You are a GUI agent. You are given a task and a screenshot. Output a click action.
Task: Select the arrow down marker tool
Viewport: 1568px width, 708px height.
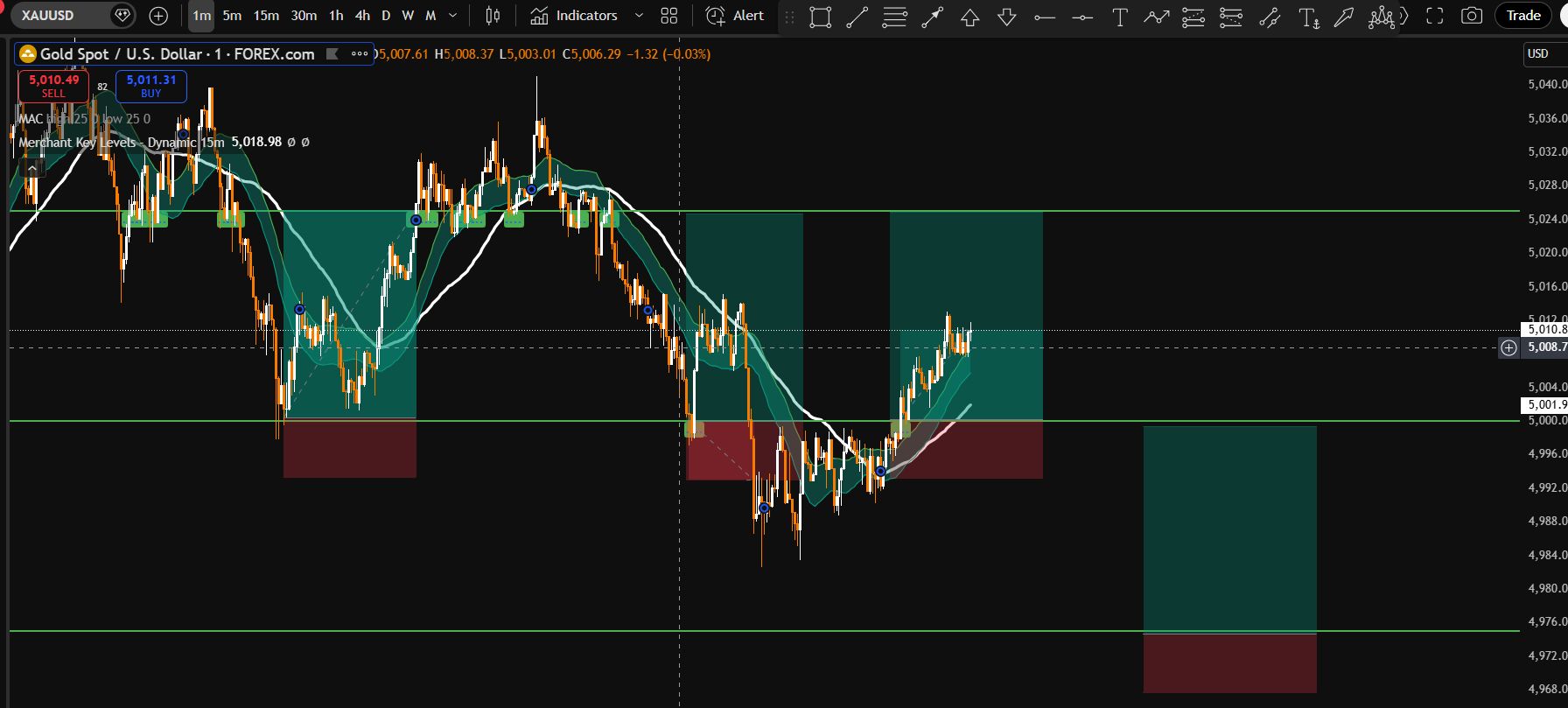[x=1006, y=17]
